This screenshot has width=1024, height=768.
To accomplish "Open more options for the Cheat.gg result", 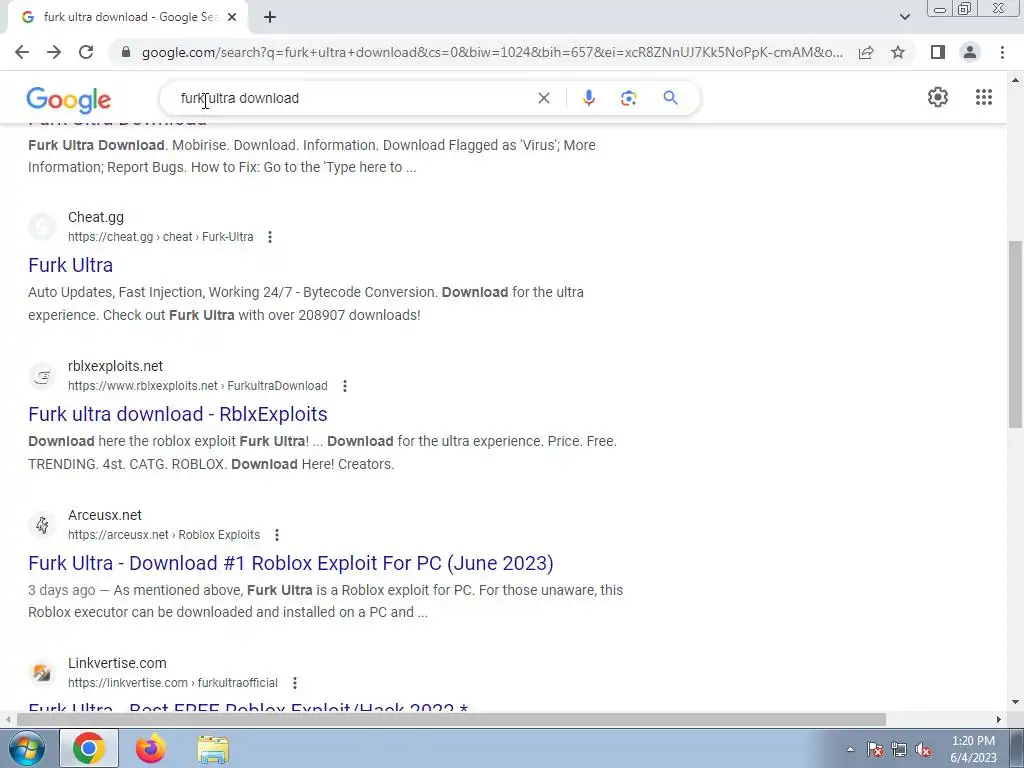I will [x=270, y=237].
